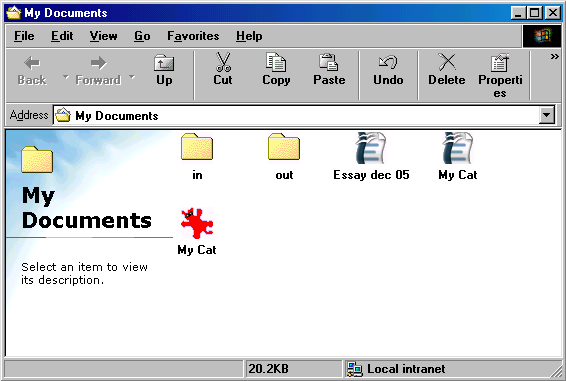Click the 'Local intranet' status text
Image resolution: width=566 pixels, height=381 pixels.
point(406,369)
